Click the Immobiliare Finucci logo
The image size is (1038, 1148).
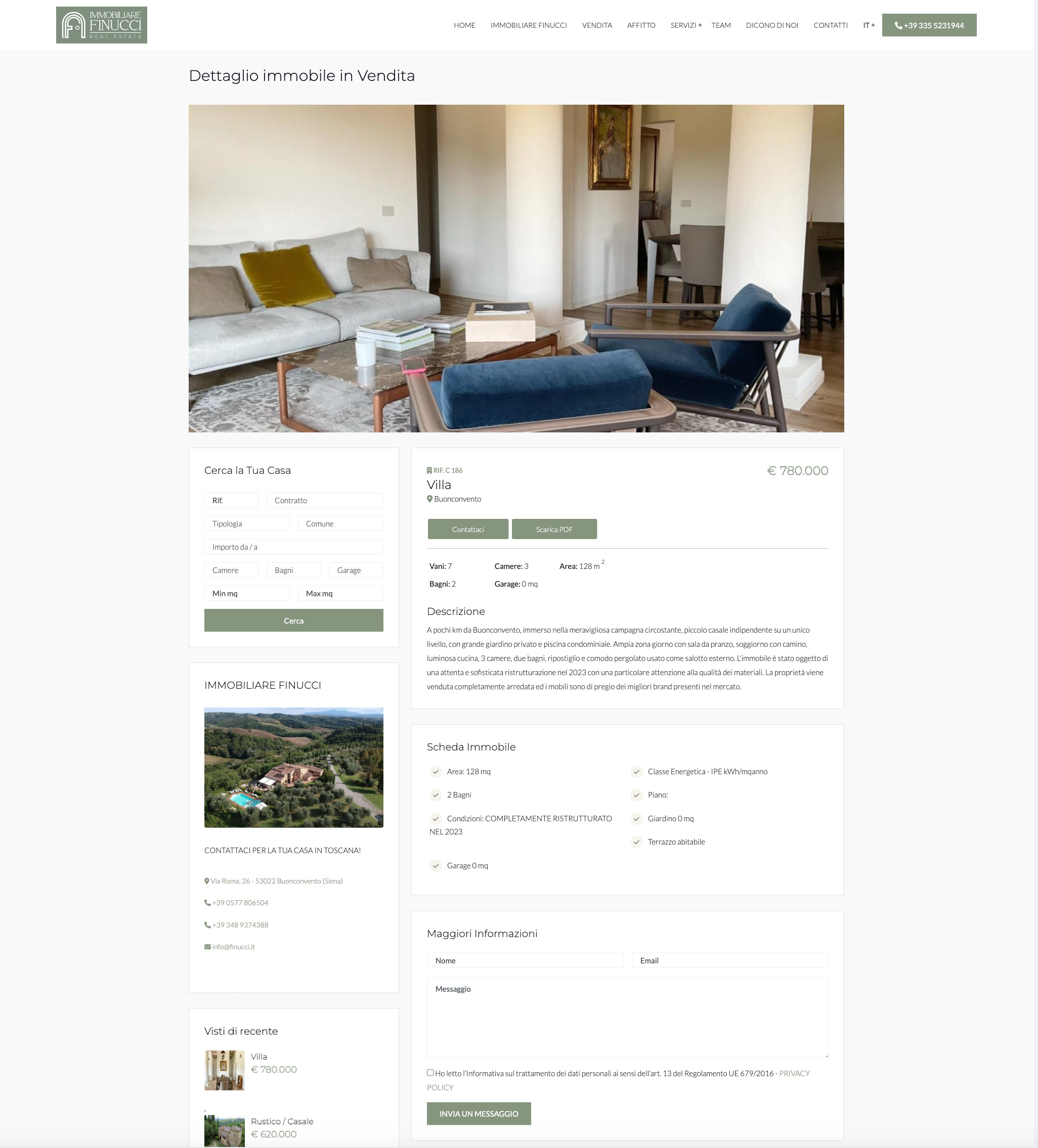point(101,25)
